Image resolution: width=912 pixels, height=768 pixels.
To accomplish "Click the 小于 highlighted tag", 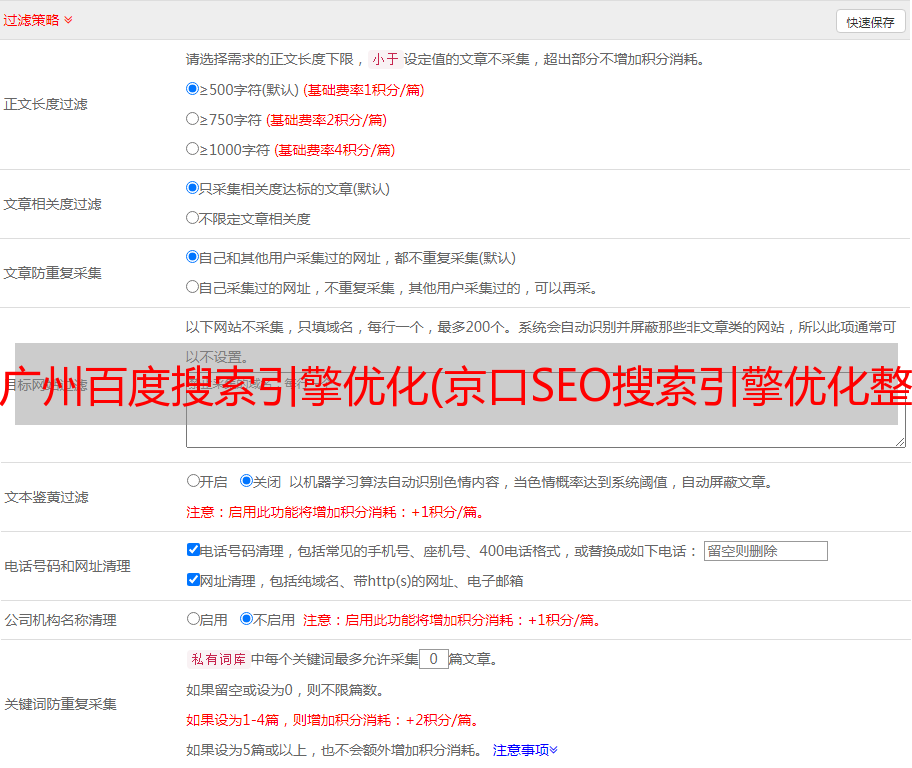I will coord(385,59).
